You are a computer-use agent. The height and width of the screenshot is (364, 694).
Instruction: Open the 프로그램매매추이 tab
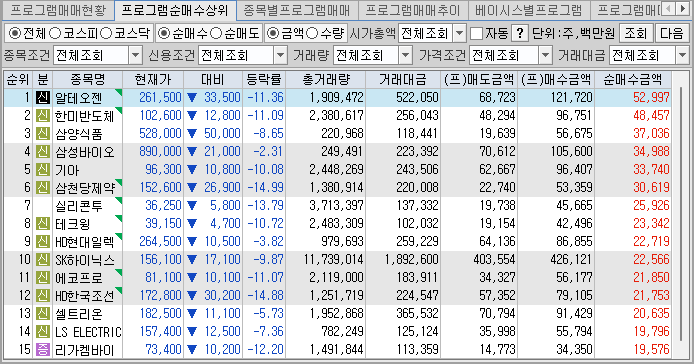click(413, 10)
